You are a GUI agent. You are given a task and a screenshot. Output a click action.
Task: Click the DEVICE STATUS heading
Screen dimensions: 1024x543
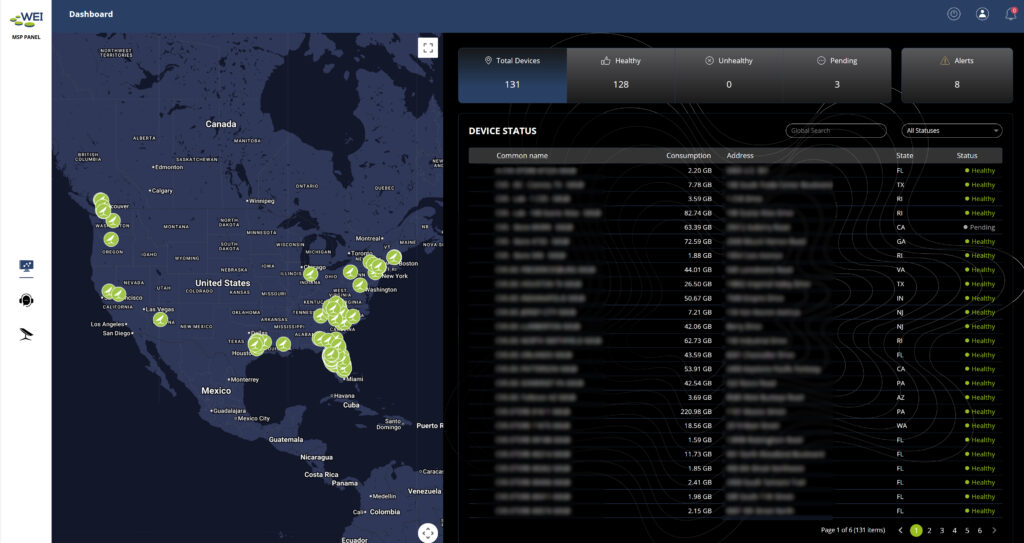(502, 131)
